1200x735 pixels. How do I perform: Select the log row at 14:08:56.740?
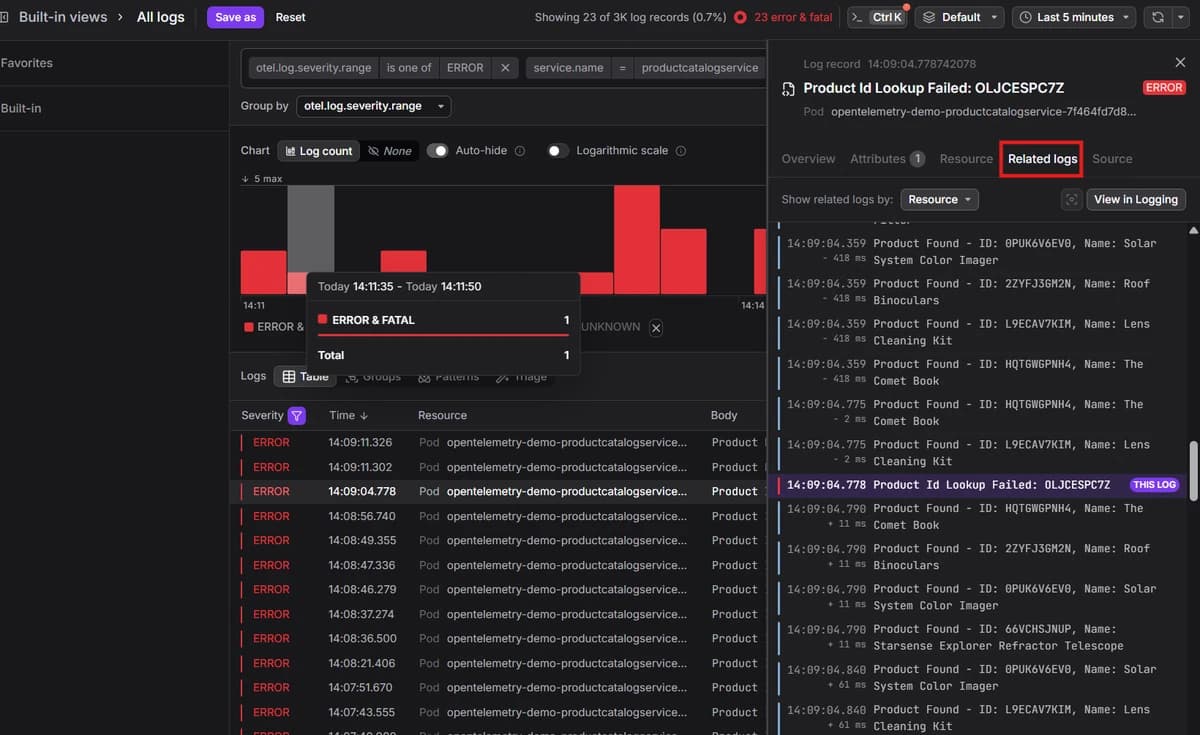click(x=498, y=516)
